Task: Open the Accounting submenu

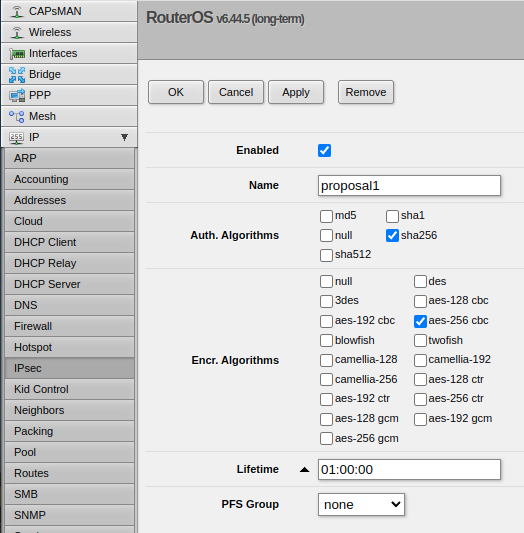Action: (x=69, y=179)
